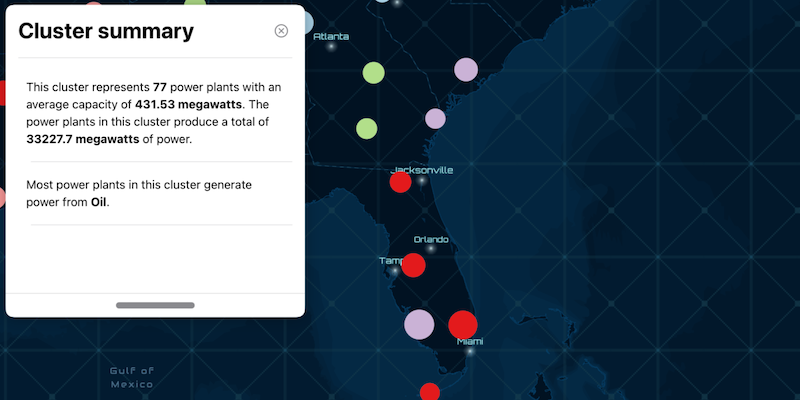800x400 pixels.
Task: Click the Gulf of Mexico map label
Action: pos(132,377)
